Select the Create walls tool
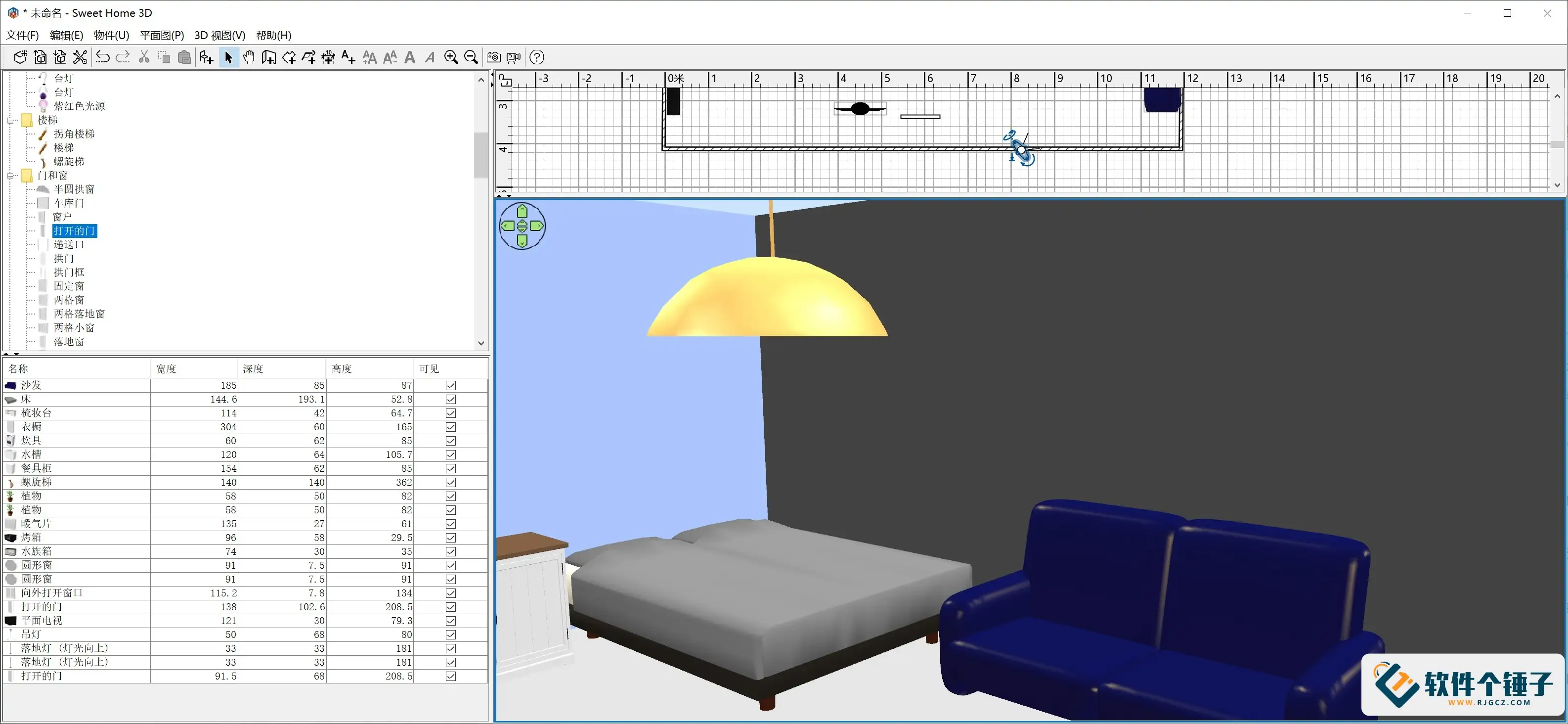Image resolution: width=1568 pixels, height=724 pixels. point(268,57)
